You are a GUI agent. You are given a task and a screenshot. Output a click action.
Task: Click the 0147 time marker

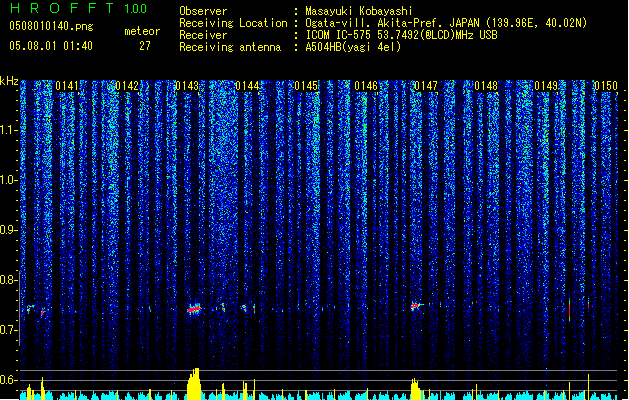[x=426, y=86]
